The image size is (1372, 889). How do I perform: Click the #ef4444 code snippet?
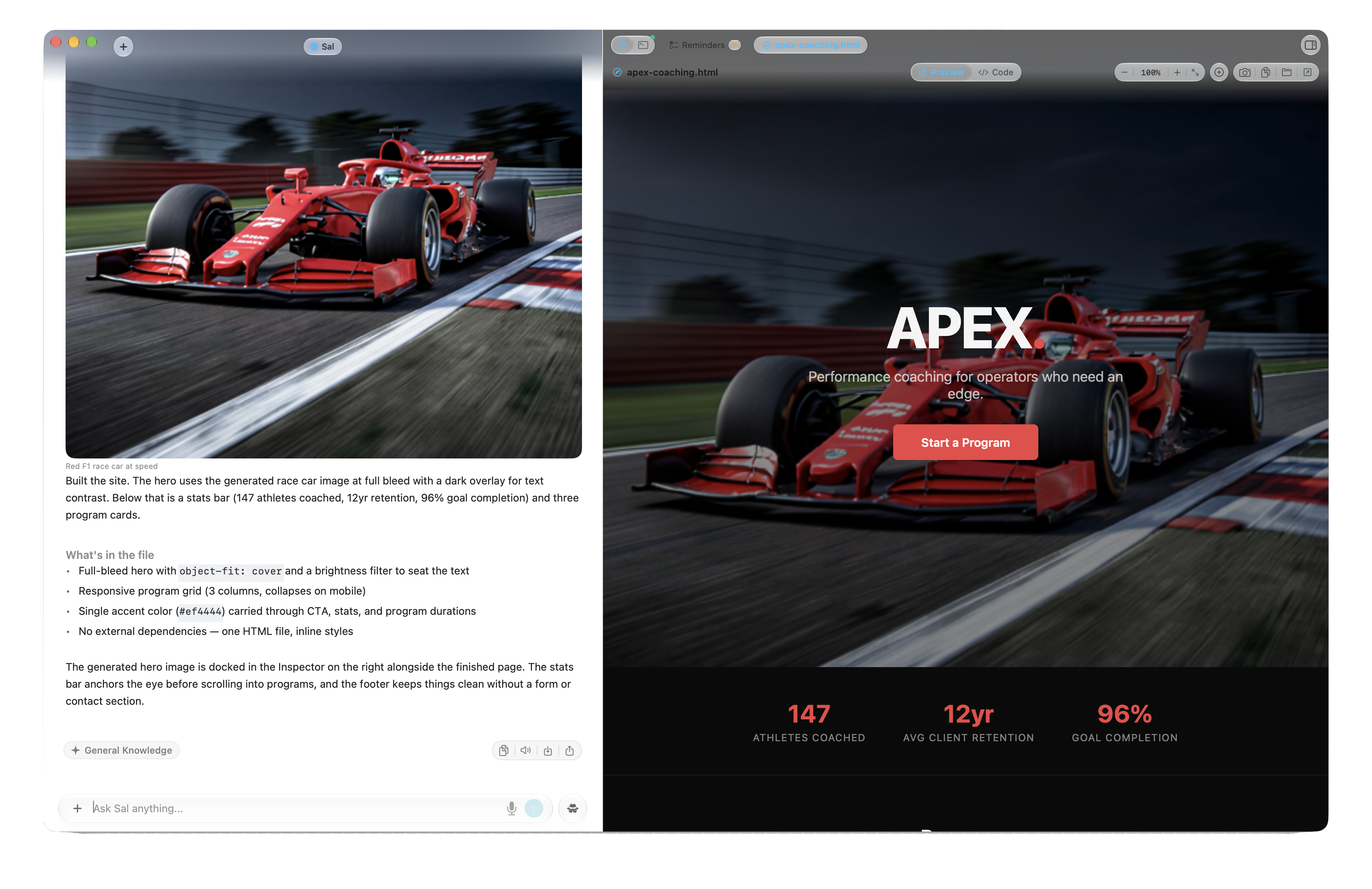[x=200, y=611]
